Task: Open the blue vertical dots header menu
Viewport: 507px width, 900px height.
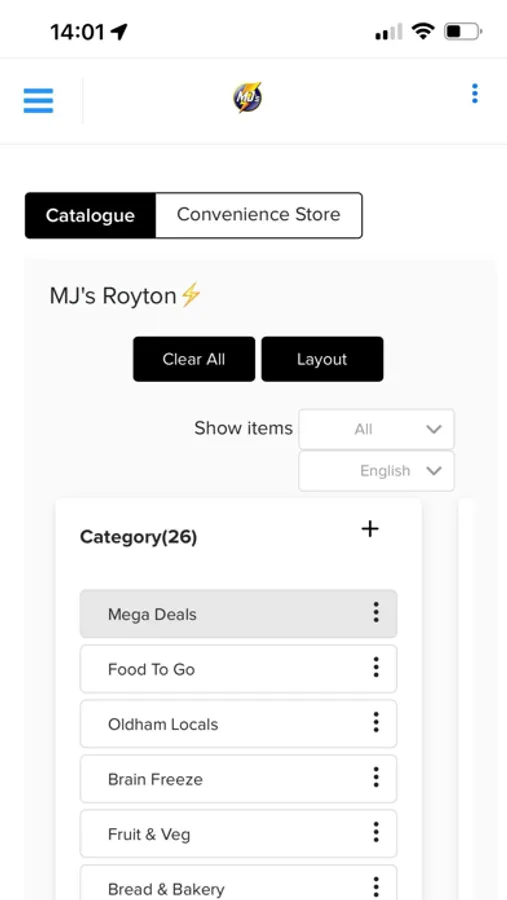Action: click(474, 94)
